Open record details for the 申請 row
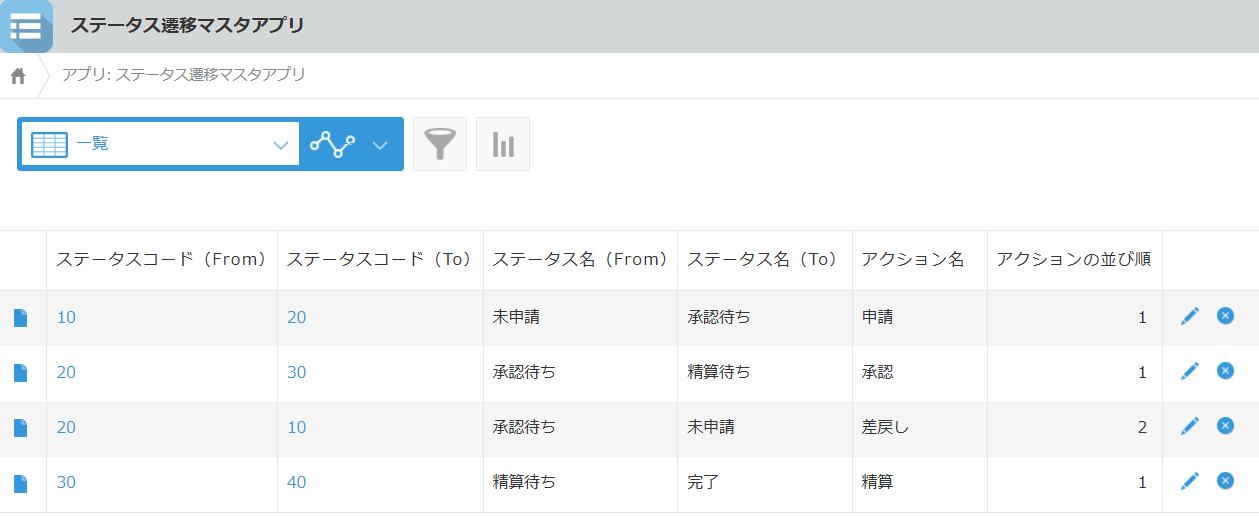 (20, 318)
